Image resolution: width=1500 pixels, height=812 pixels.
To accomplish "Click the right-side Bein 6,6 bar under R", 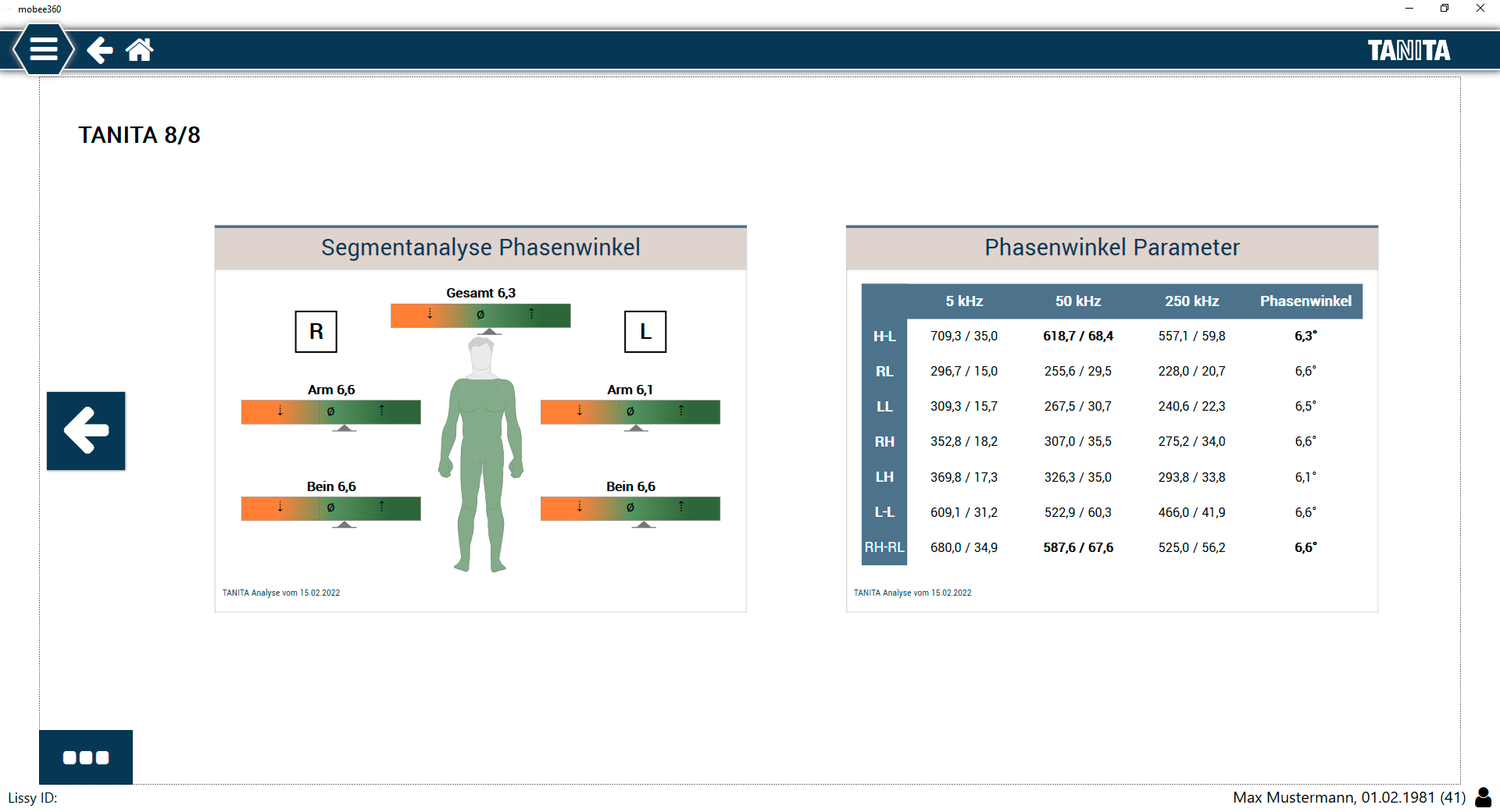I will (330, 508).
